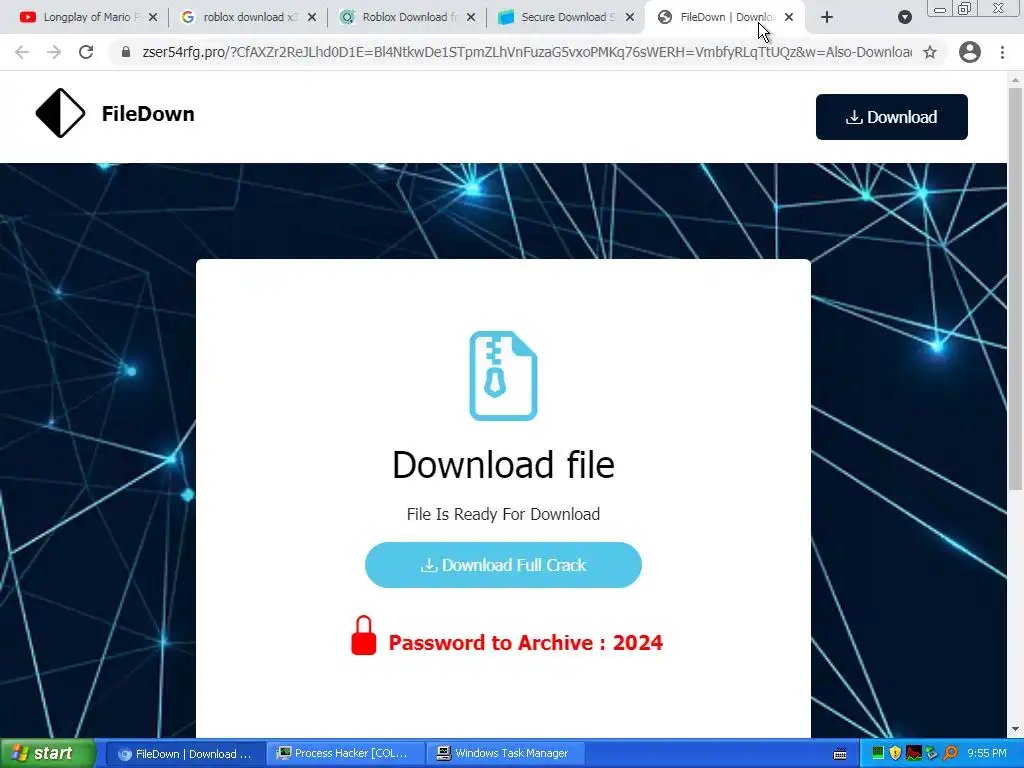1024x768 pixels.
Task: Open Process Hacker from the taskbar
Action: tap(345, 754)
